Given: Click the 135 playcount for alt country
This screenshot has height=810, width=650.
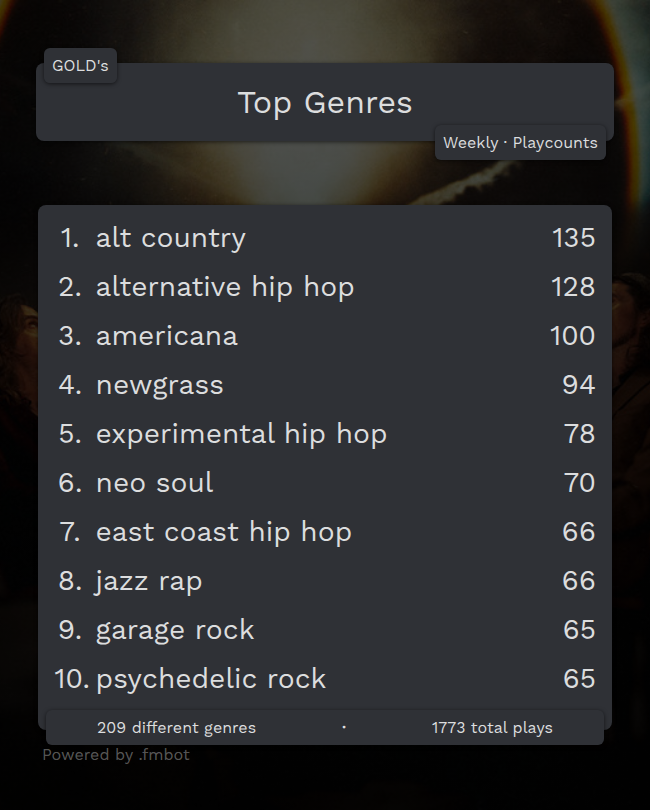Looking at the screenshot, I should [573, 238].
